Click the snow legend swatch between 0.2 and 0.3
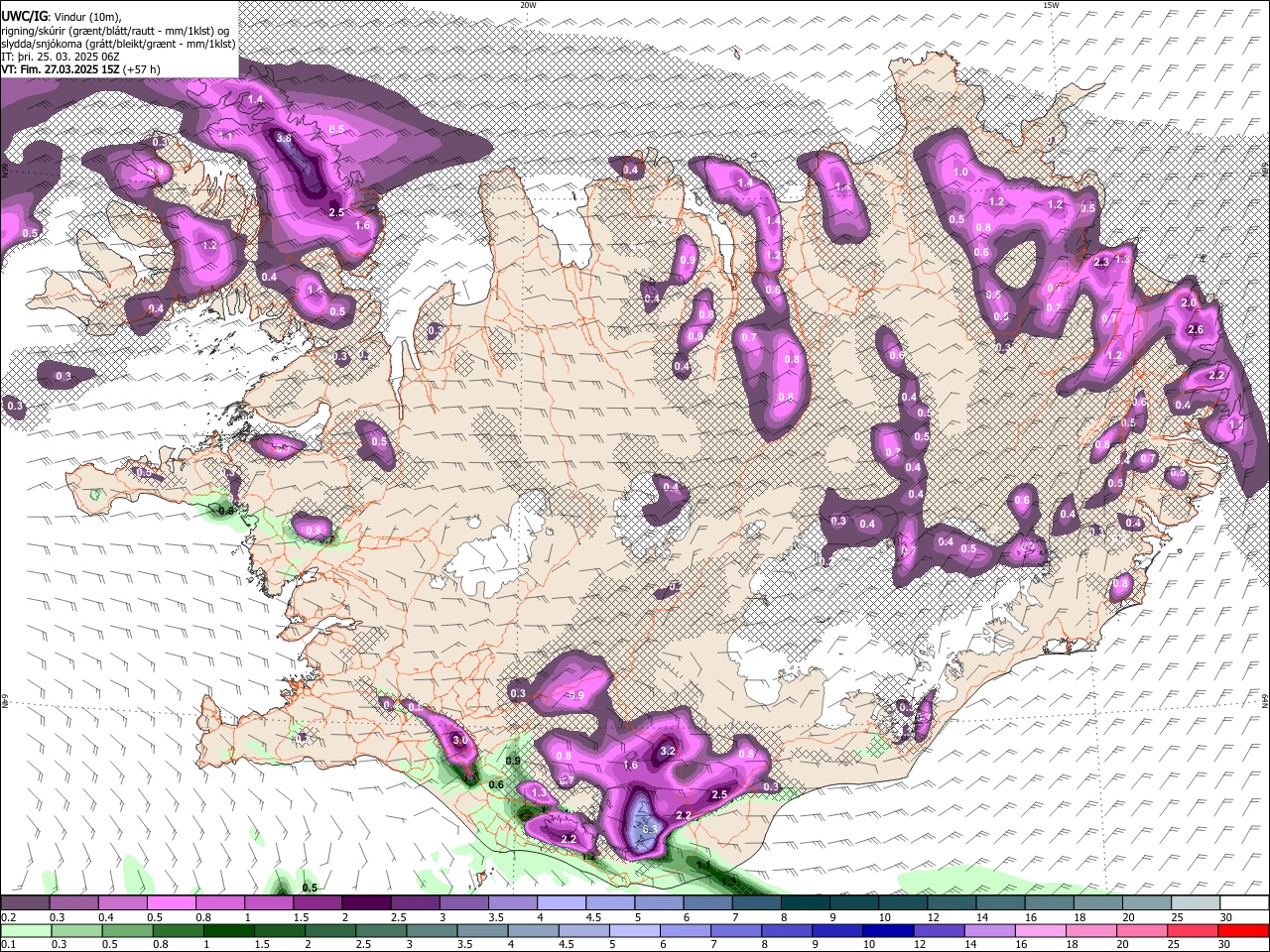1270x952 pixels. tap(25, 903)
